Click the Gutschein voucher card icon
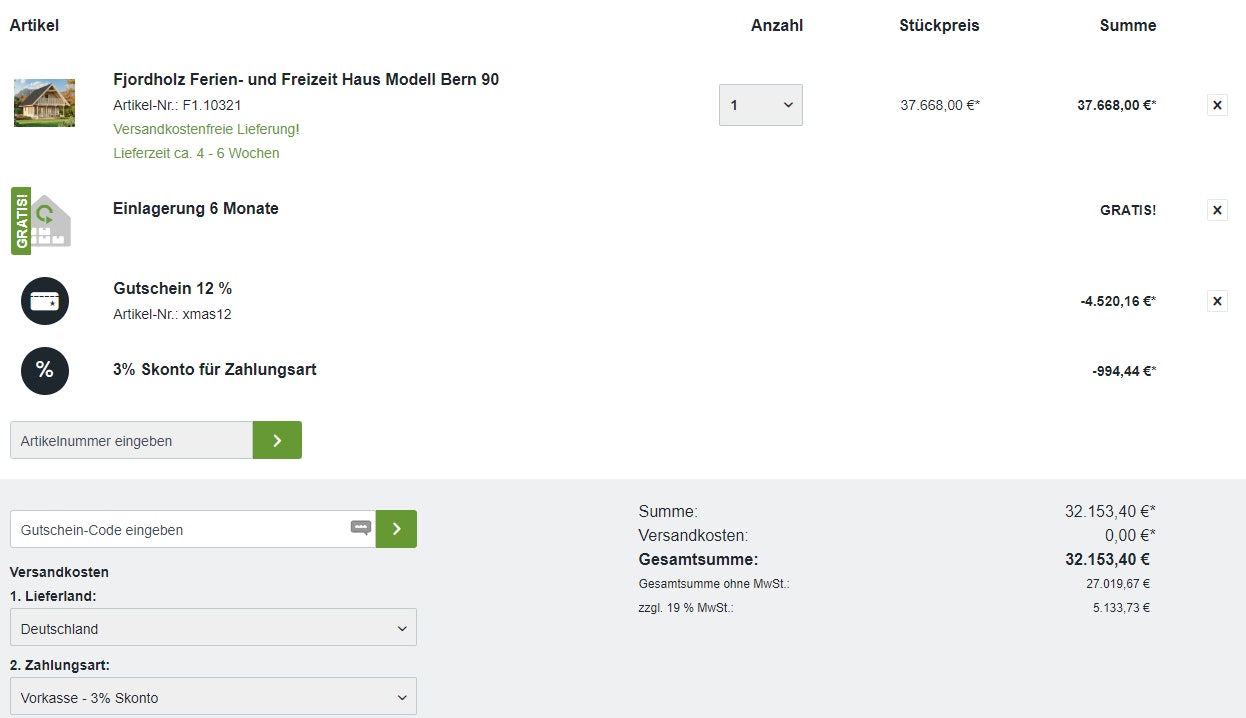 [x=45, y=301]
